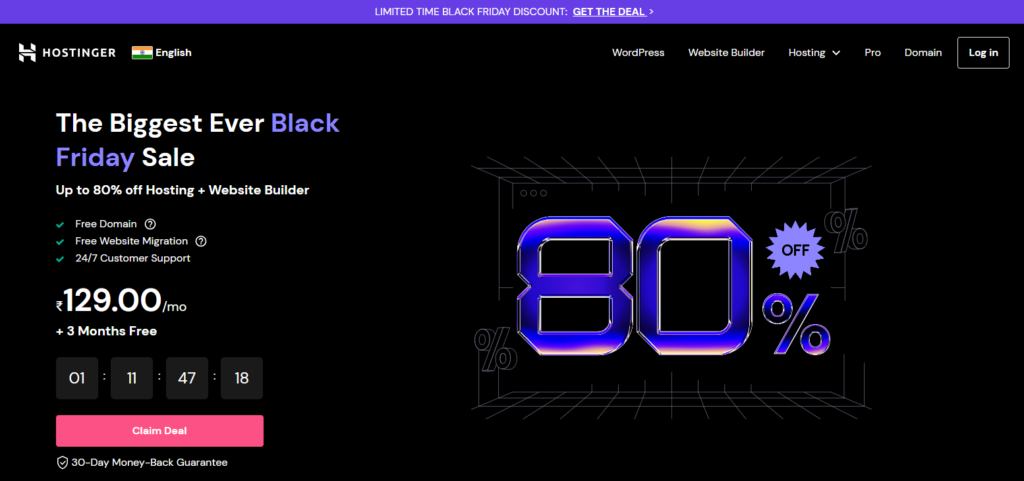Click the Free Domain checkmark
The width and height of the screenshot is (1024, 481).
pyautogui.click(x=61, y=224)
